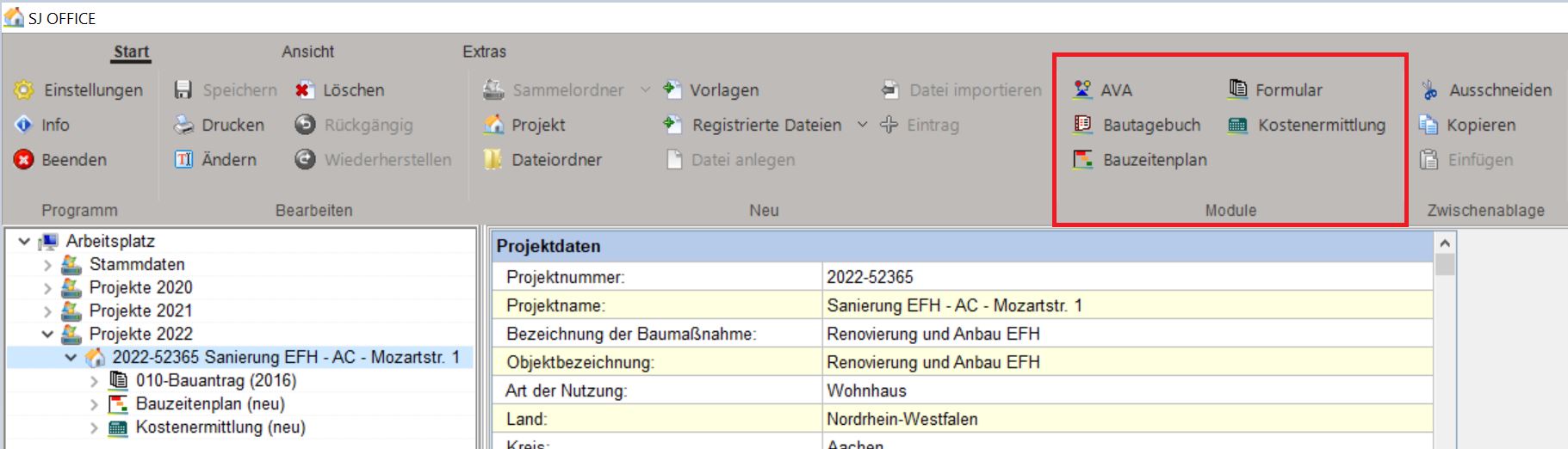Image resolution: width=1568 pixels, height=449 pixels.
Task: Open the Formular module
Action: [1237, 89]
